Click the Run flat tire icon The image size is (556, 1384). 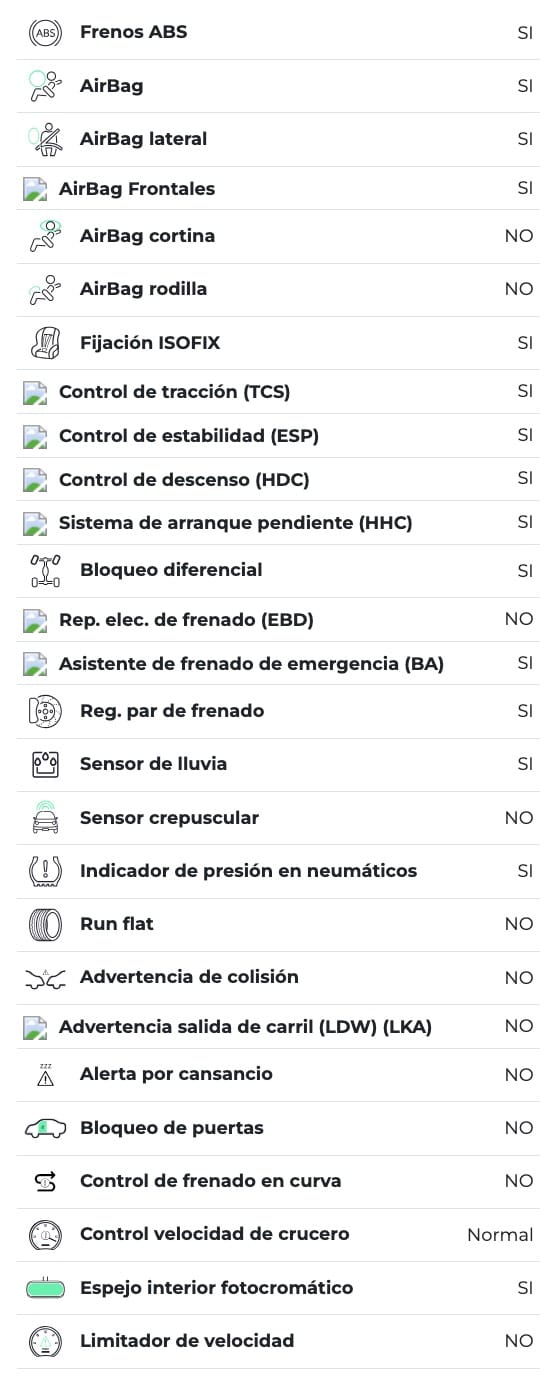point(45,924)
